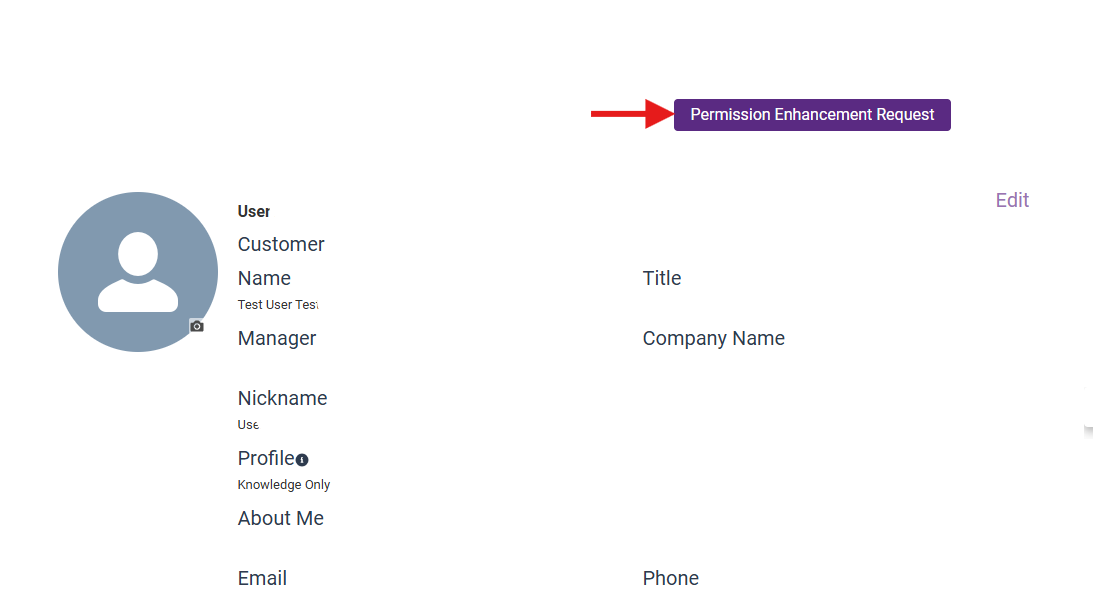Select the Knowledge Only profile value
This screenshot has width=1093, height=592.
pos(283,484)
